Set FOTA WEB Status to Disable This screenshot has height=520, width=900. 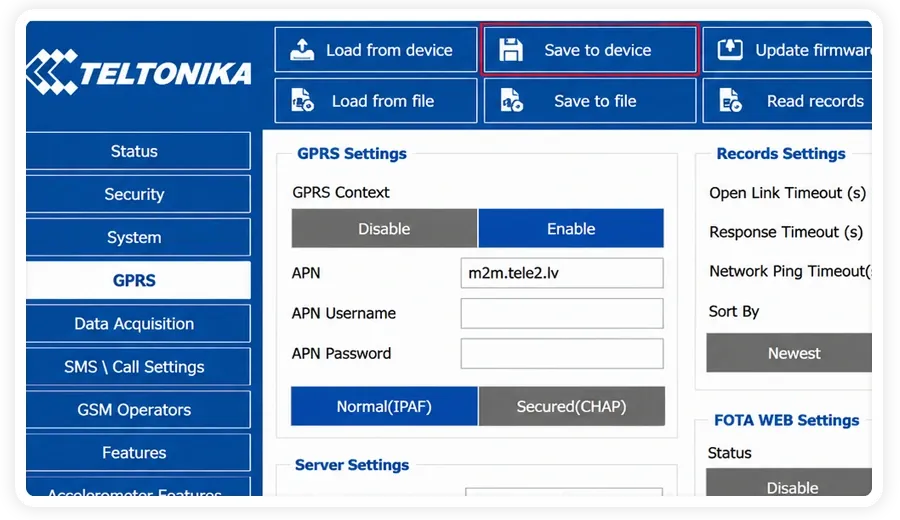point(789,483)
